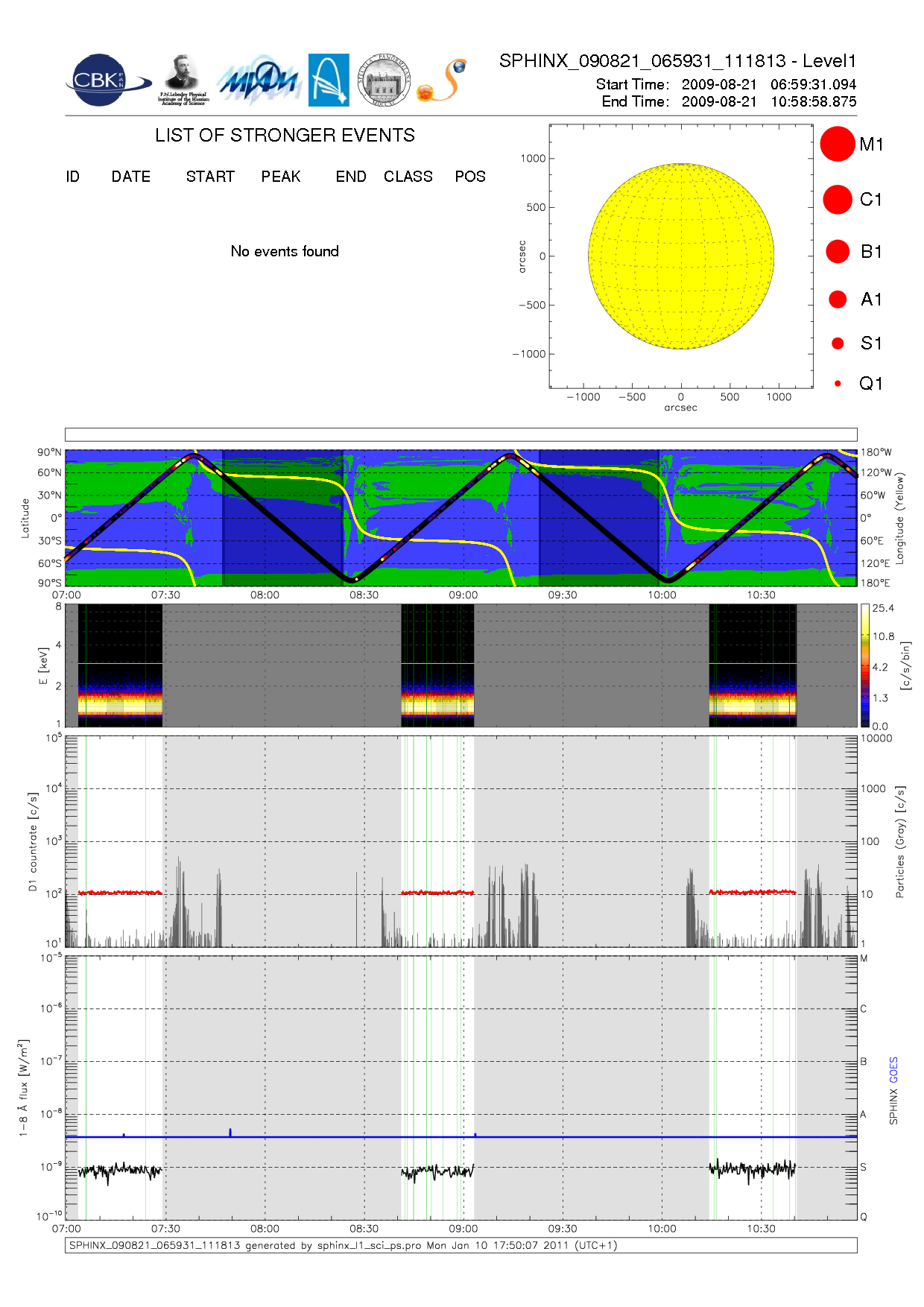Click the CBK PAN logo
The height and width of the screenshot is (1307, 924).
106,80
